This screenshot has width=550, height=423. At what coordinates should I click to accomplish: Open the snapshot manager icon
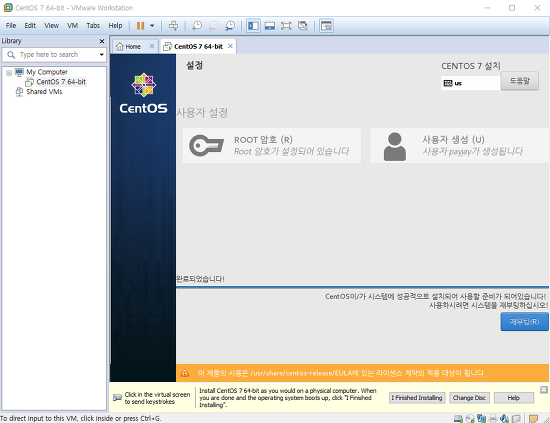click(x=230, y=26)
